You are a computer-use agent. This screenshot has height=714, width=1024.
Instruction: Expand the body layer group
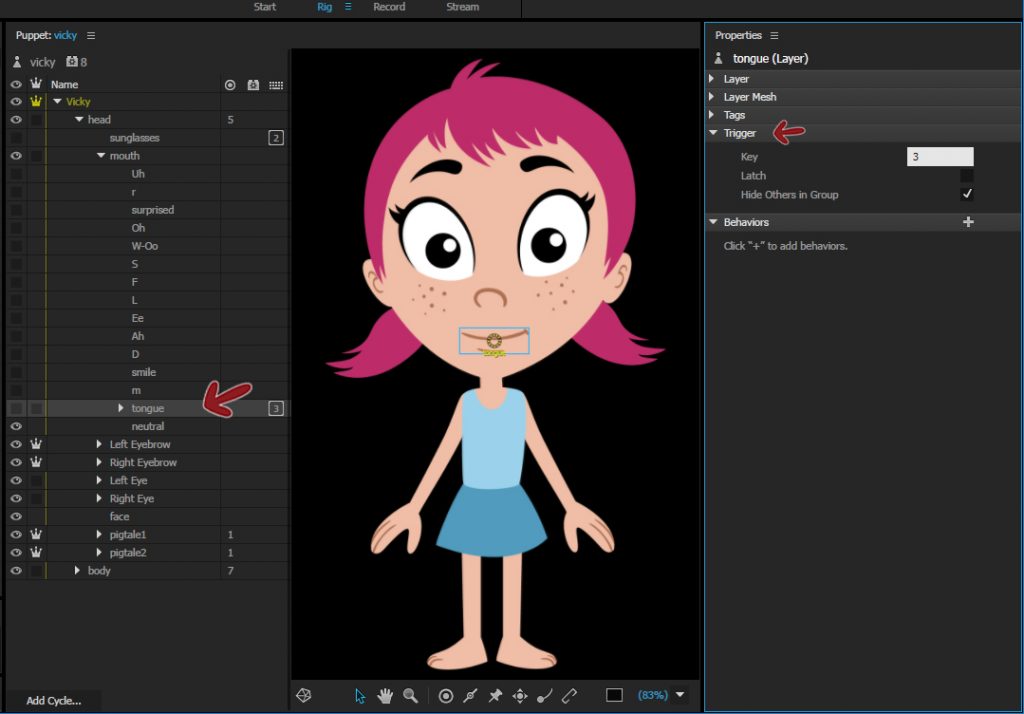(77, 570)
